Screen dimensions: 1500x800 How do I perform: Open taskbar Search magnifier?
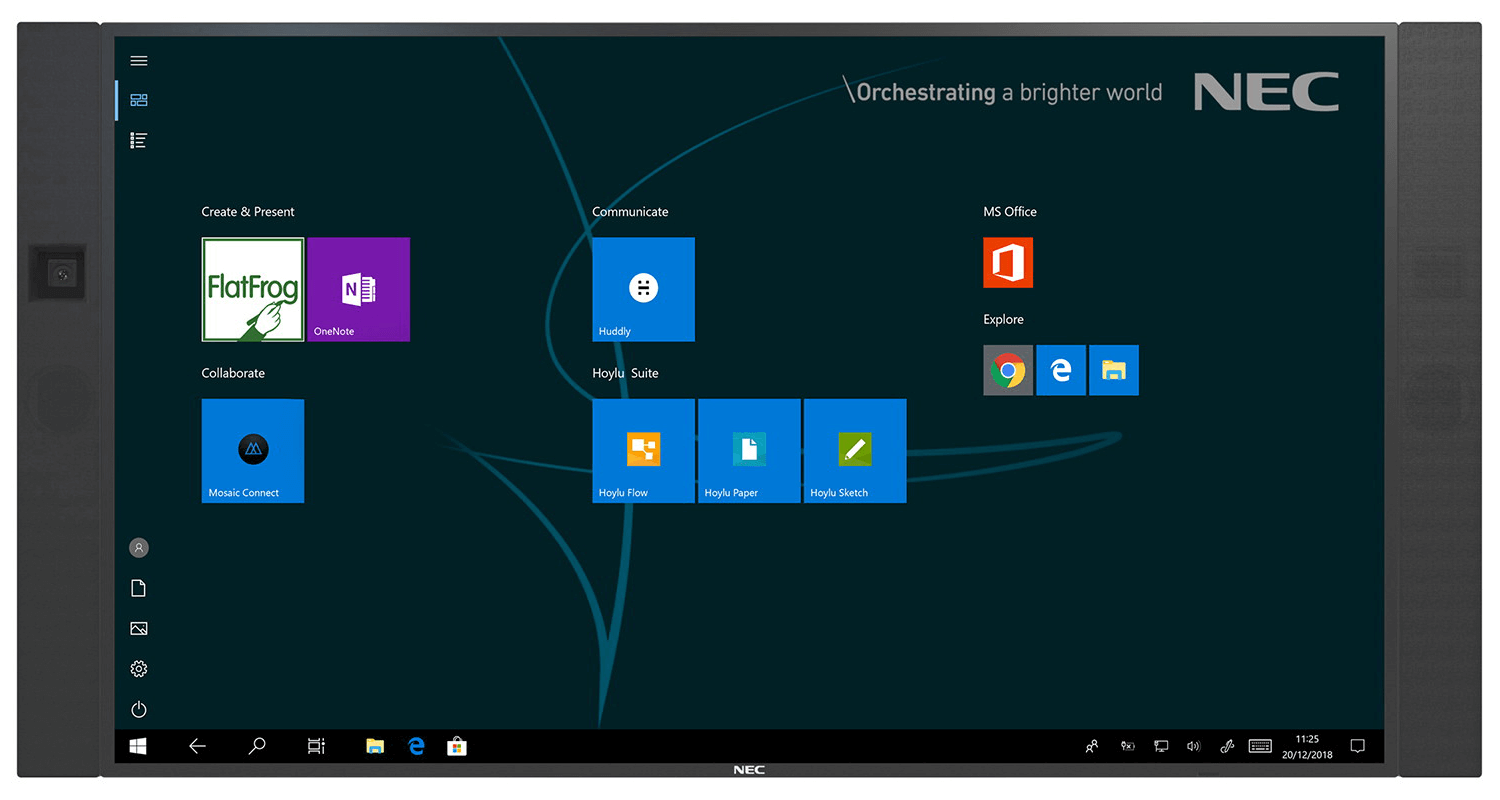[257, 746]
